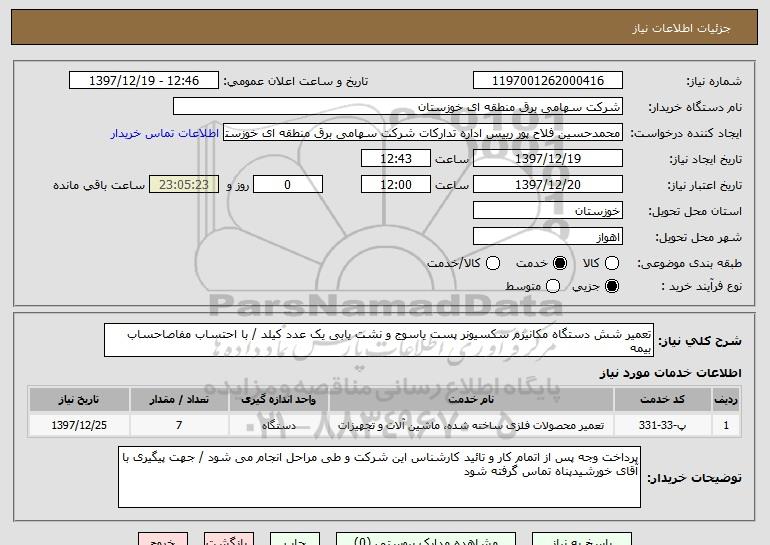
Task: Focus the استان محل تحویل field
Action: (546, 212)
